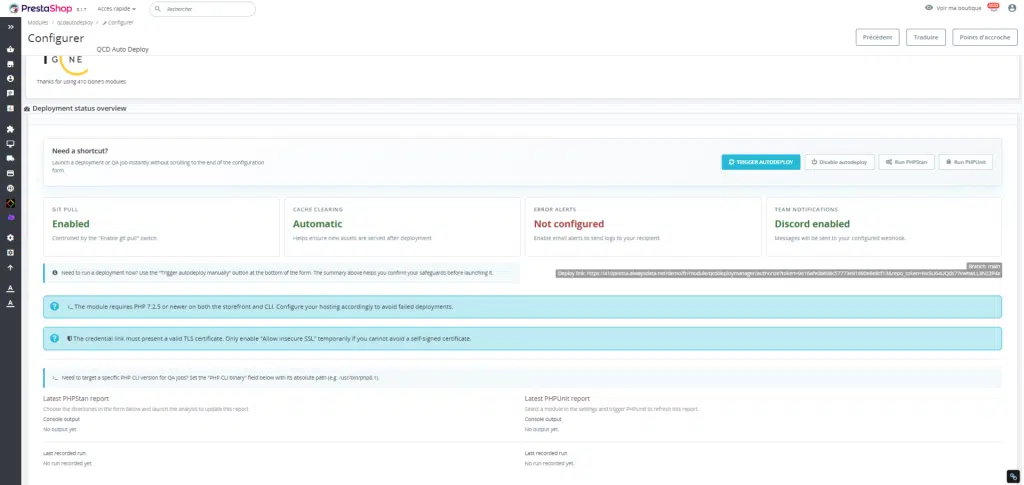The image size is (1024, 485).
Task: Open Orders via the basket sidebar icon
Action: point(10,50)
